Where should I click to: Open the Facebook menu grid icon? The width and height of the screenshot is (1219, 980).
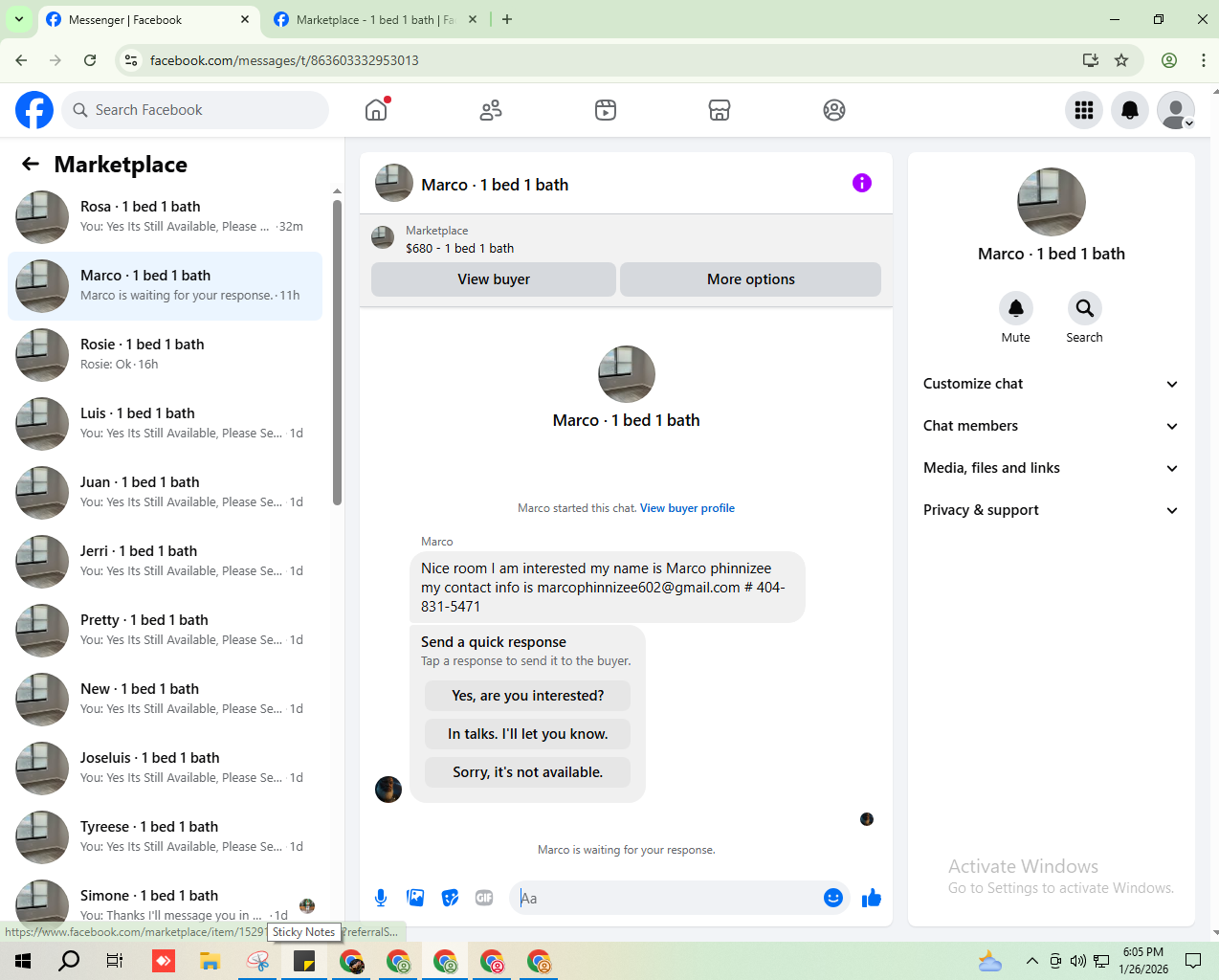pyautogui.click(x=1084, y=110)
